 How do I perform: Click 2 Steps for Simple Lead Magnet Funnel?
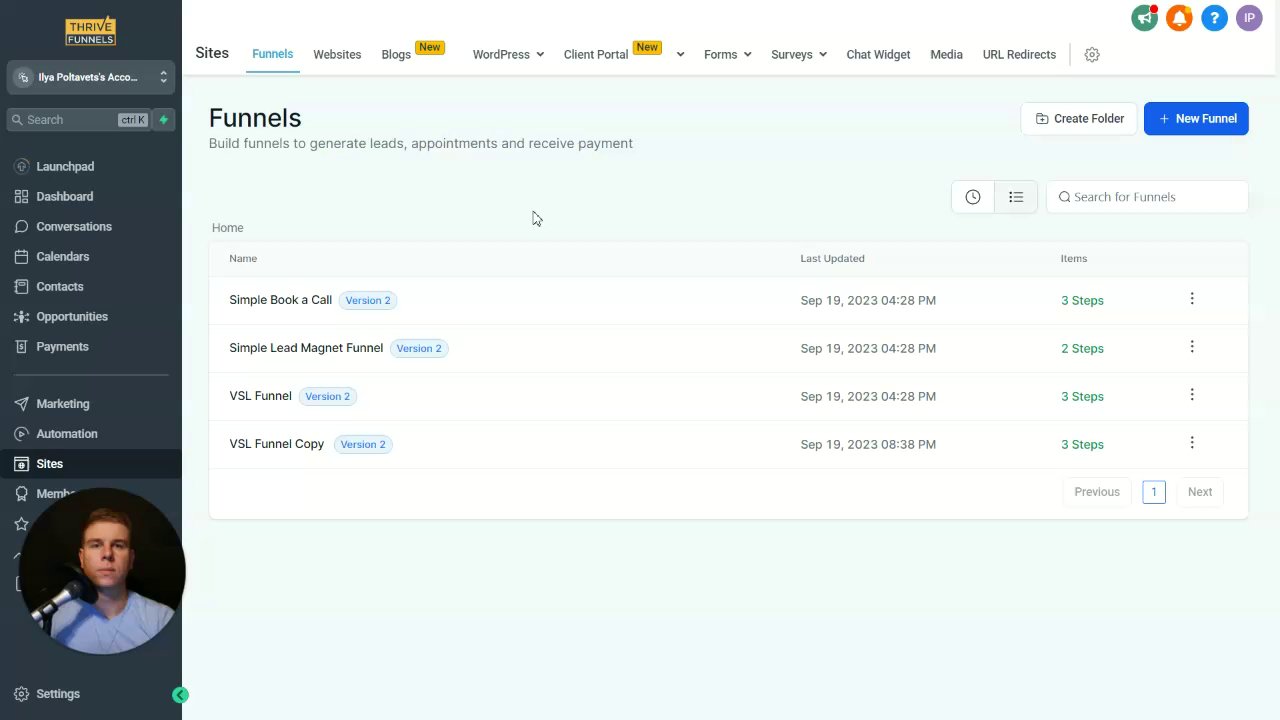pos(1082,349)
